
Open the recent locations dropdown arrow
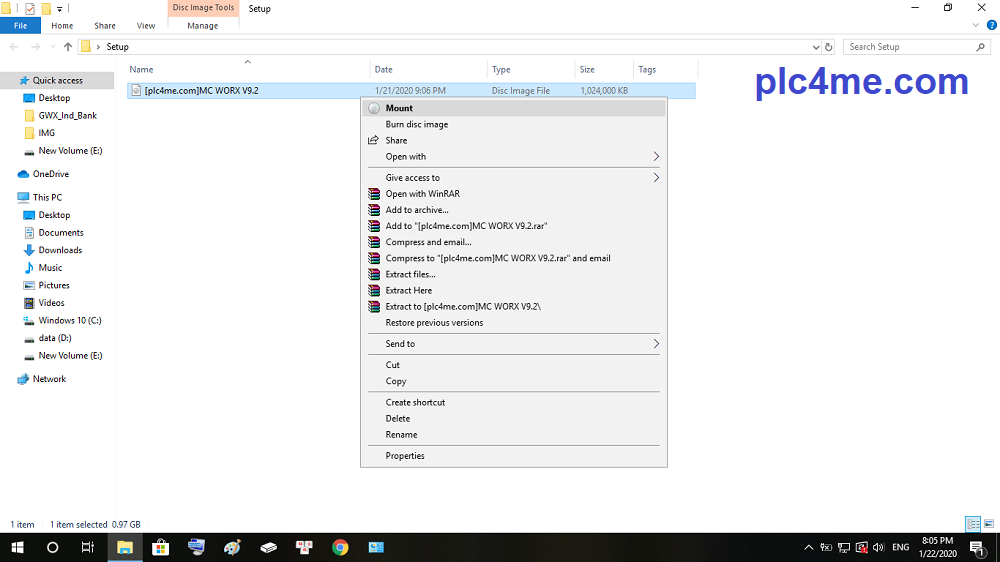[x=53, y=47]
